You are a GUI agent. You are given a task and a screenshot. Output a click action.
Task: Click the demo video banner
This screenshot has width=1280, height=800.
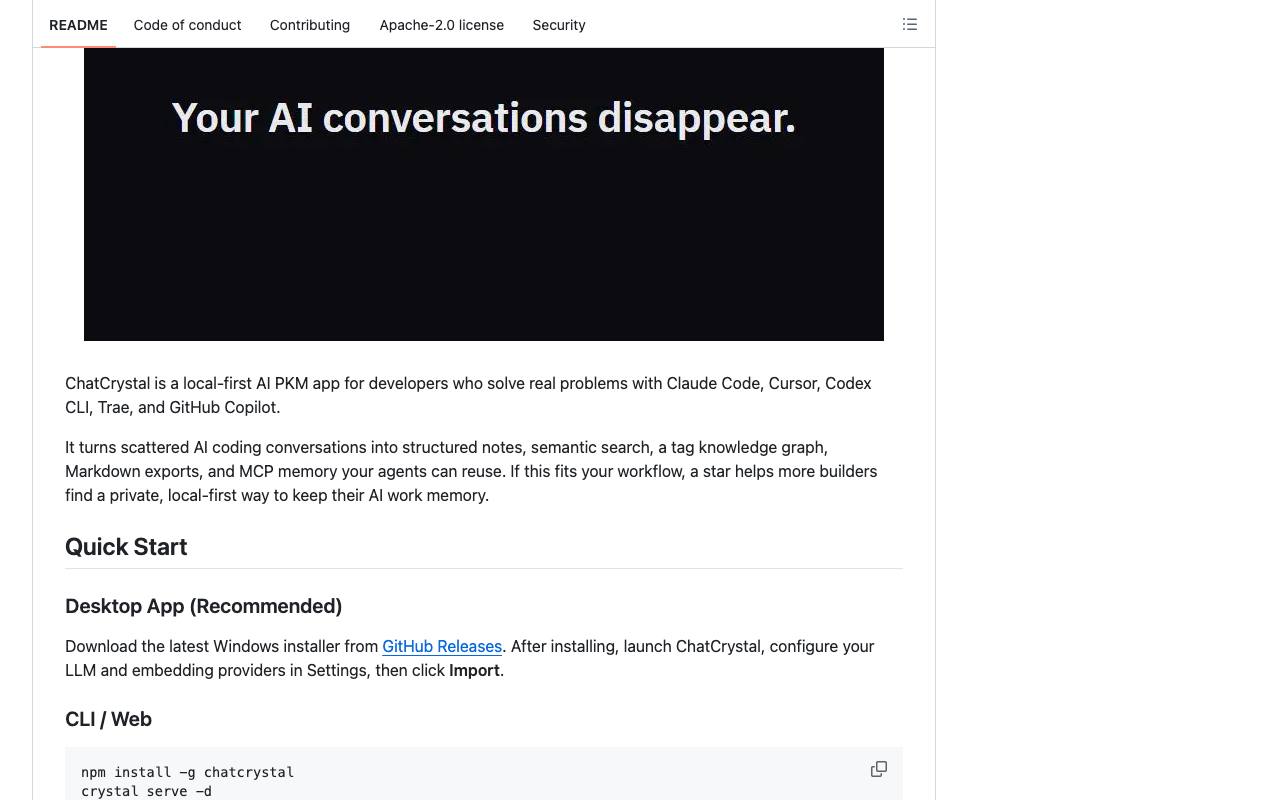tap(484, 194)
